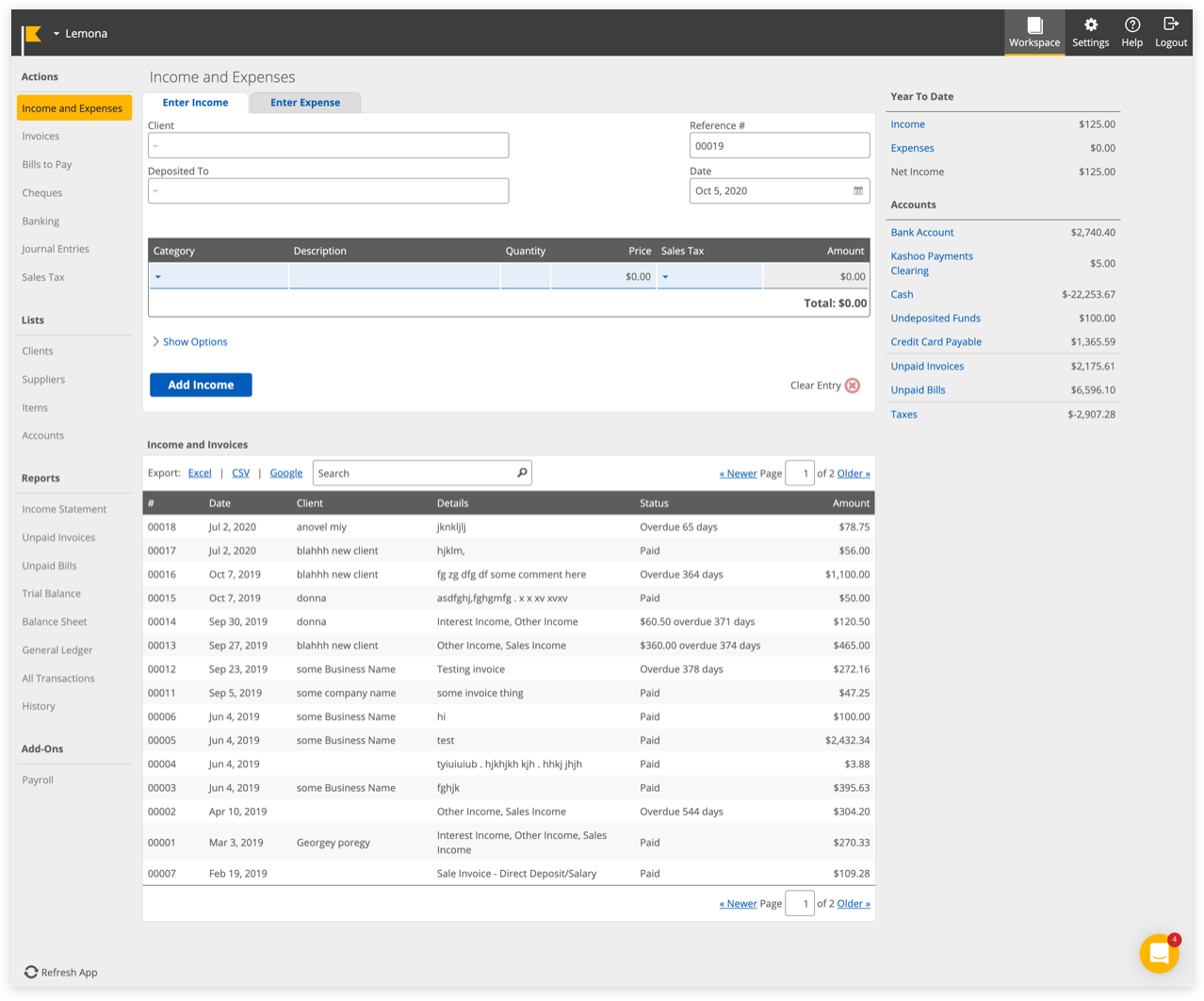Export the list via the CSV link
This screenshot has width=1204, height=1001.
click(240, 473)
